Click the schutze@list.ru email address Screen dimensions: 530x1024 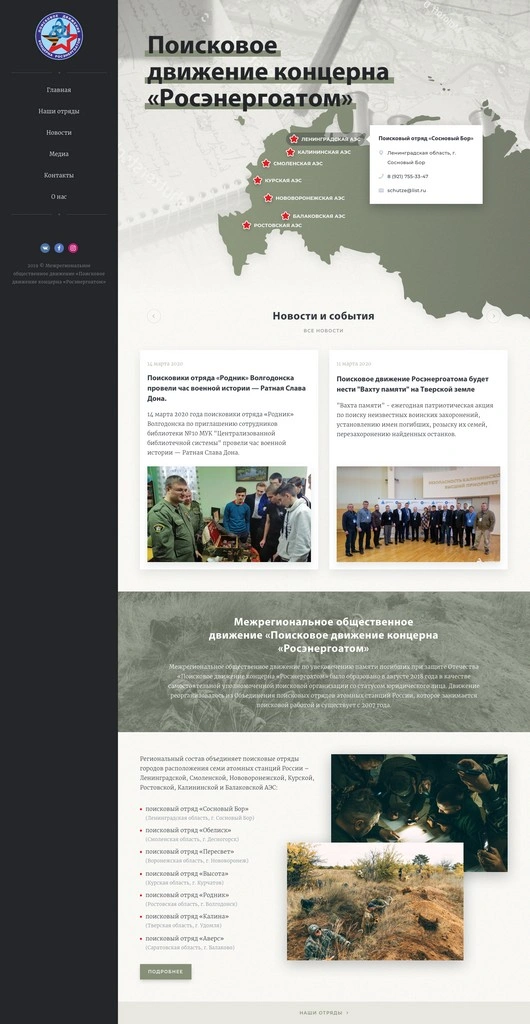407,190
